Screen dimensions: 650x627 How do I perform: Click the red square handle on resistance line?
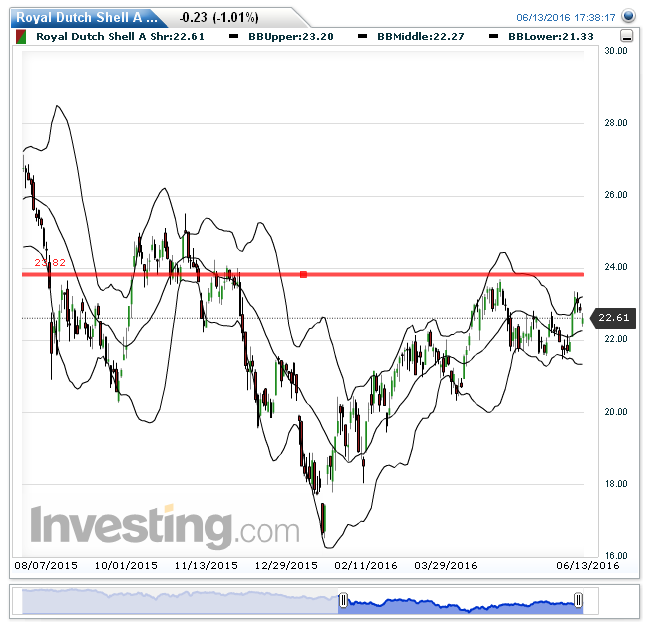[x=303, y=274]
